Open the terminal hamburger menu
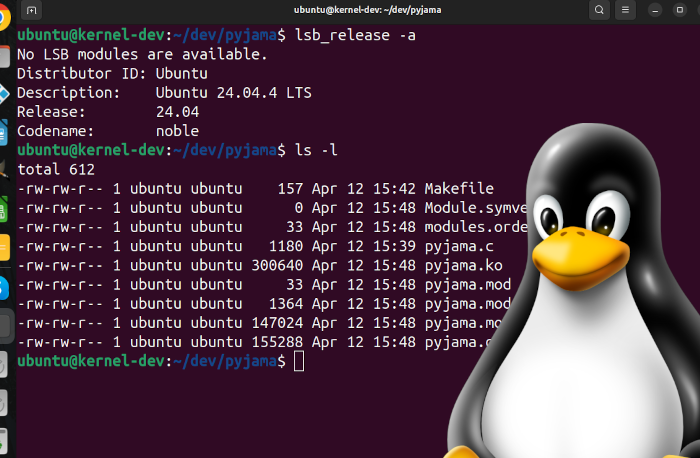The image size is (700, 458). [x=625, y=10]
